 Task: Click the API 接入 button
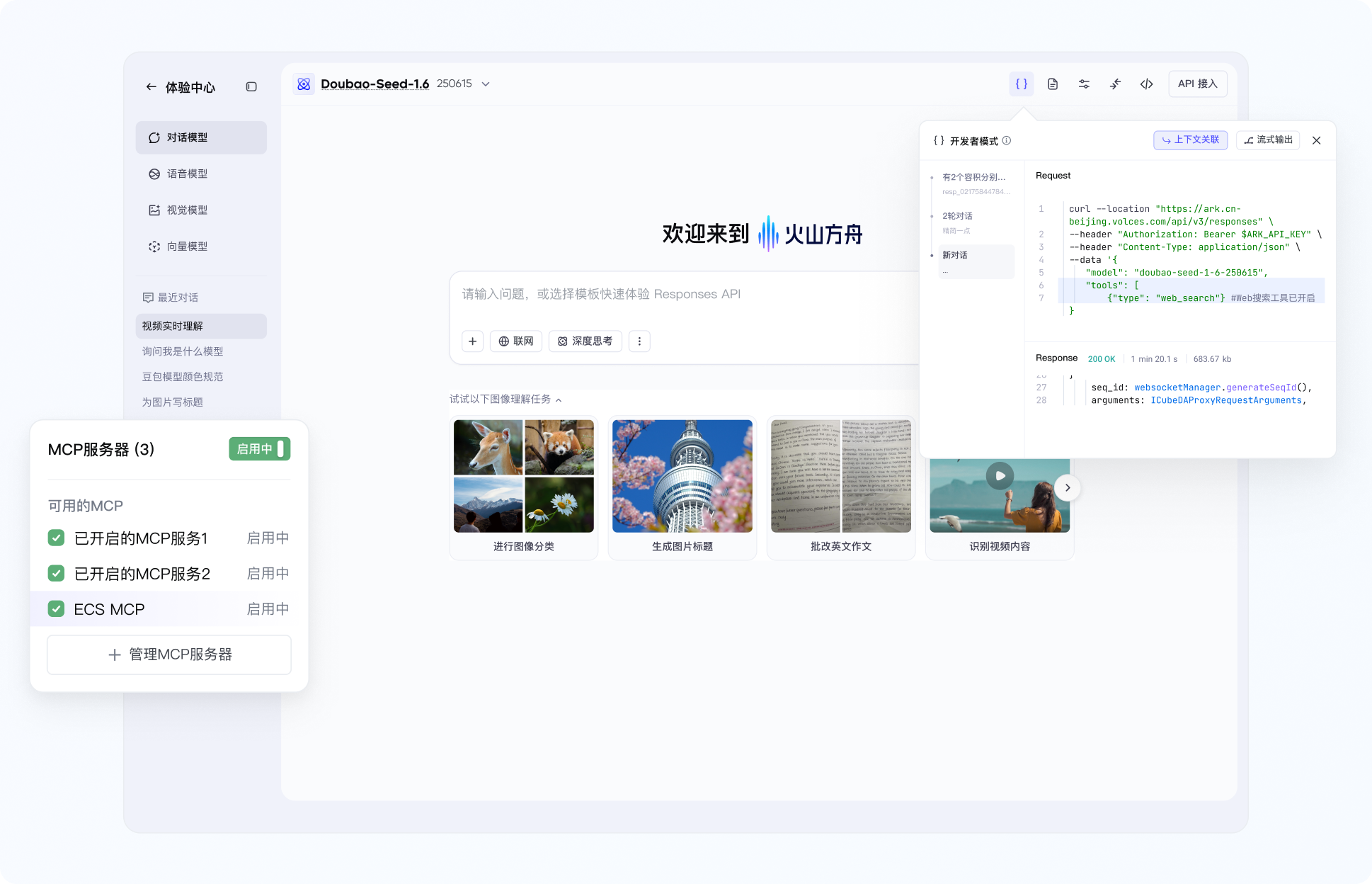point(1197,84)
